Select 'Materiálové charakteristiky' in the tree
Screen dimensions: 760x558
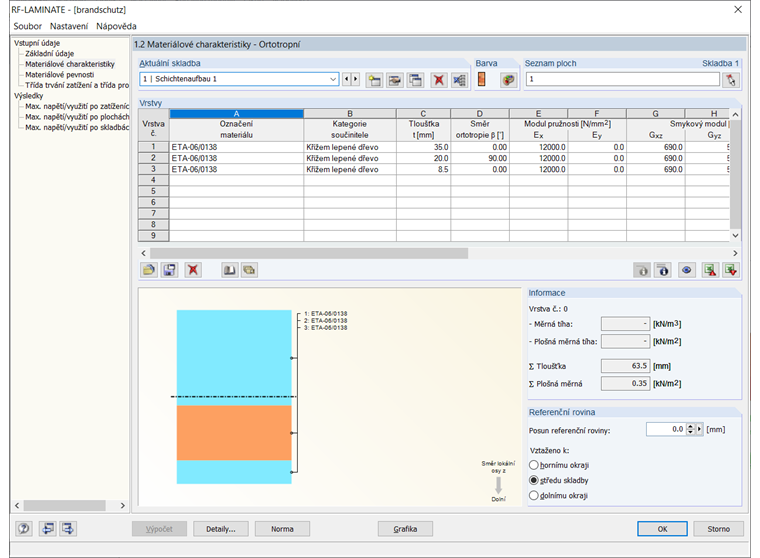pos(70,64)
